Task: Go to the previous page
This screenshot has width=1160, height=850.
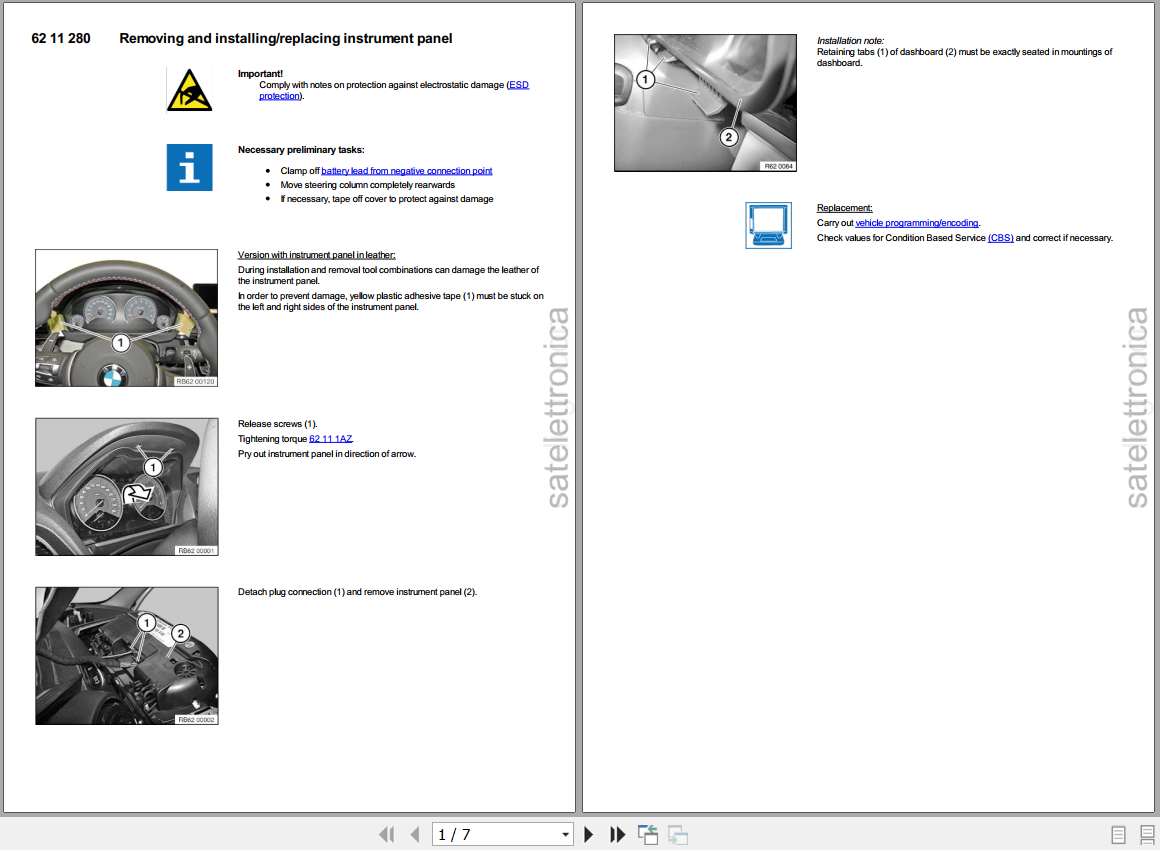Action: point(415,834)
